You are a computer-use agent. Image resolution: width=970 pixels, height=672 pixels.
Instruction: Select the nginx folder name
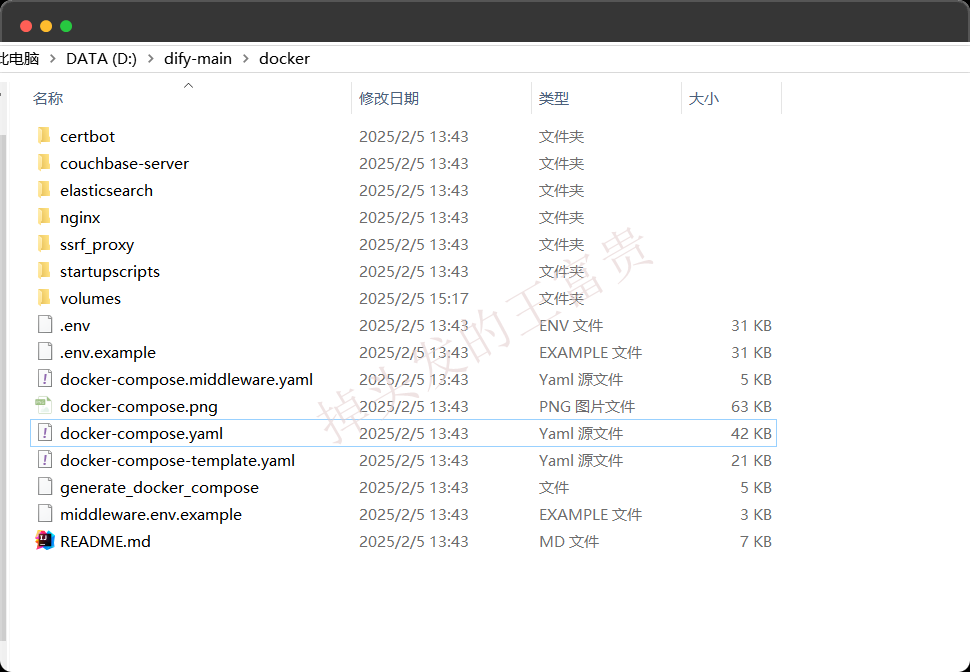click(x=80, y=218)
